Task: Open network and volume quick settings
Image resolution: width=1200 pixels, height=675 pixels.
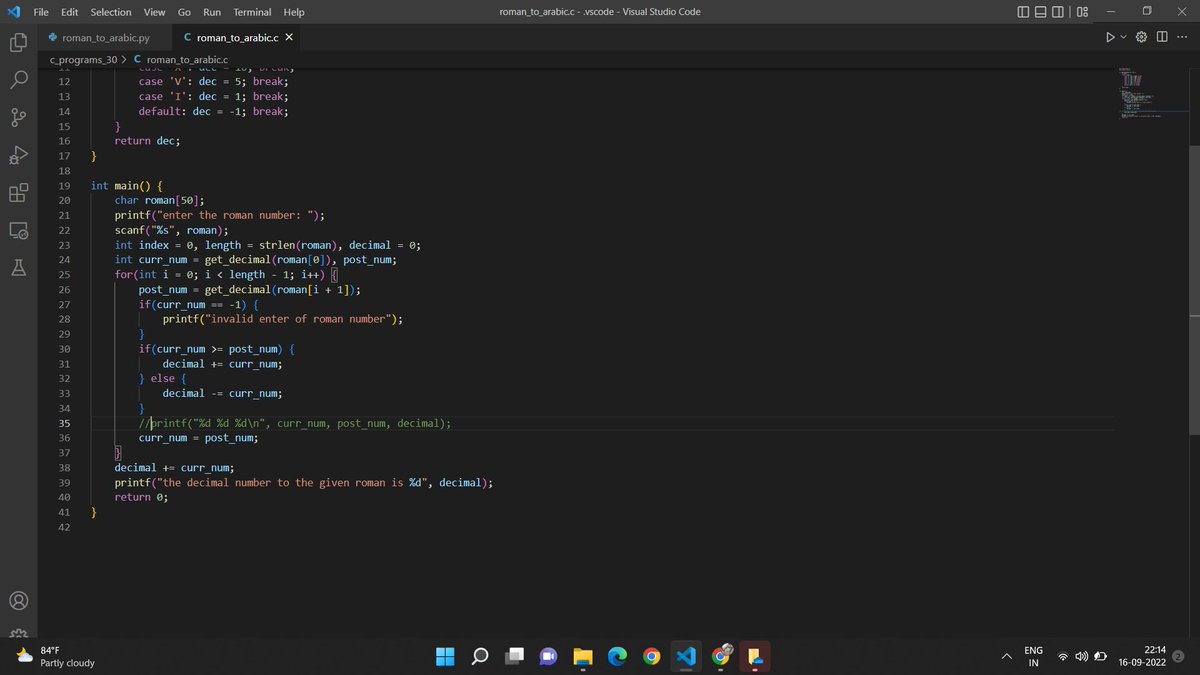Action: click(1082, 656)
